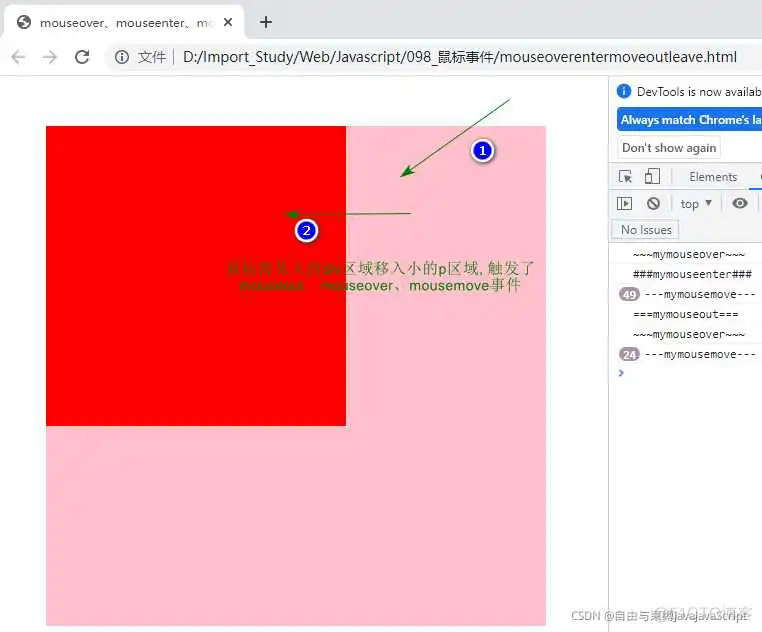Click the browser back arrow
The height and width of the screenshot is (632, 762).
tap(18, 57)
